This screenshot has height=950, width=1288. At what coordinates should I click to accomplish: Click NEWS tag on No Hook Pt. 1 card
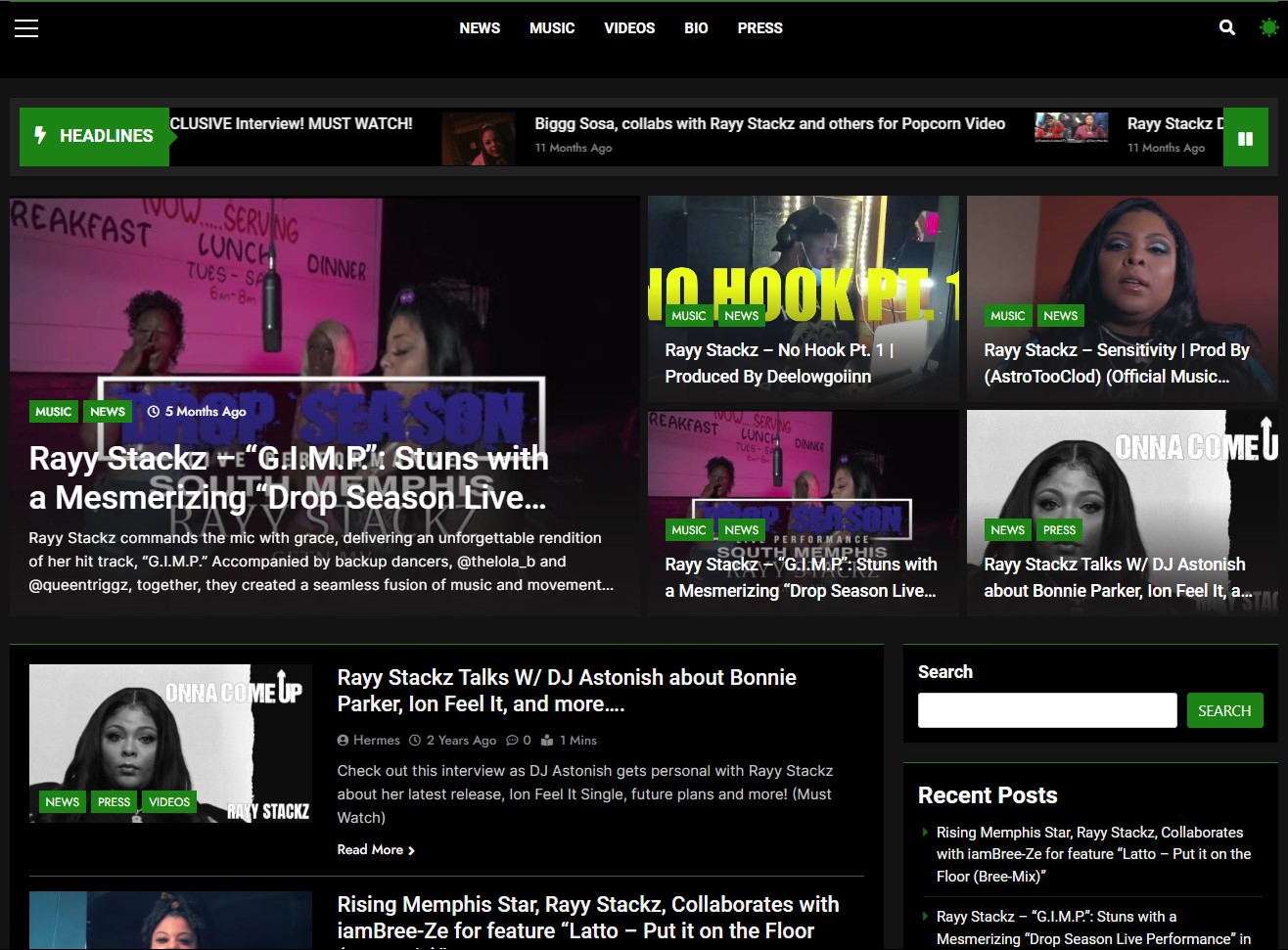pos(742,316)
